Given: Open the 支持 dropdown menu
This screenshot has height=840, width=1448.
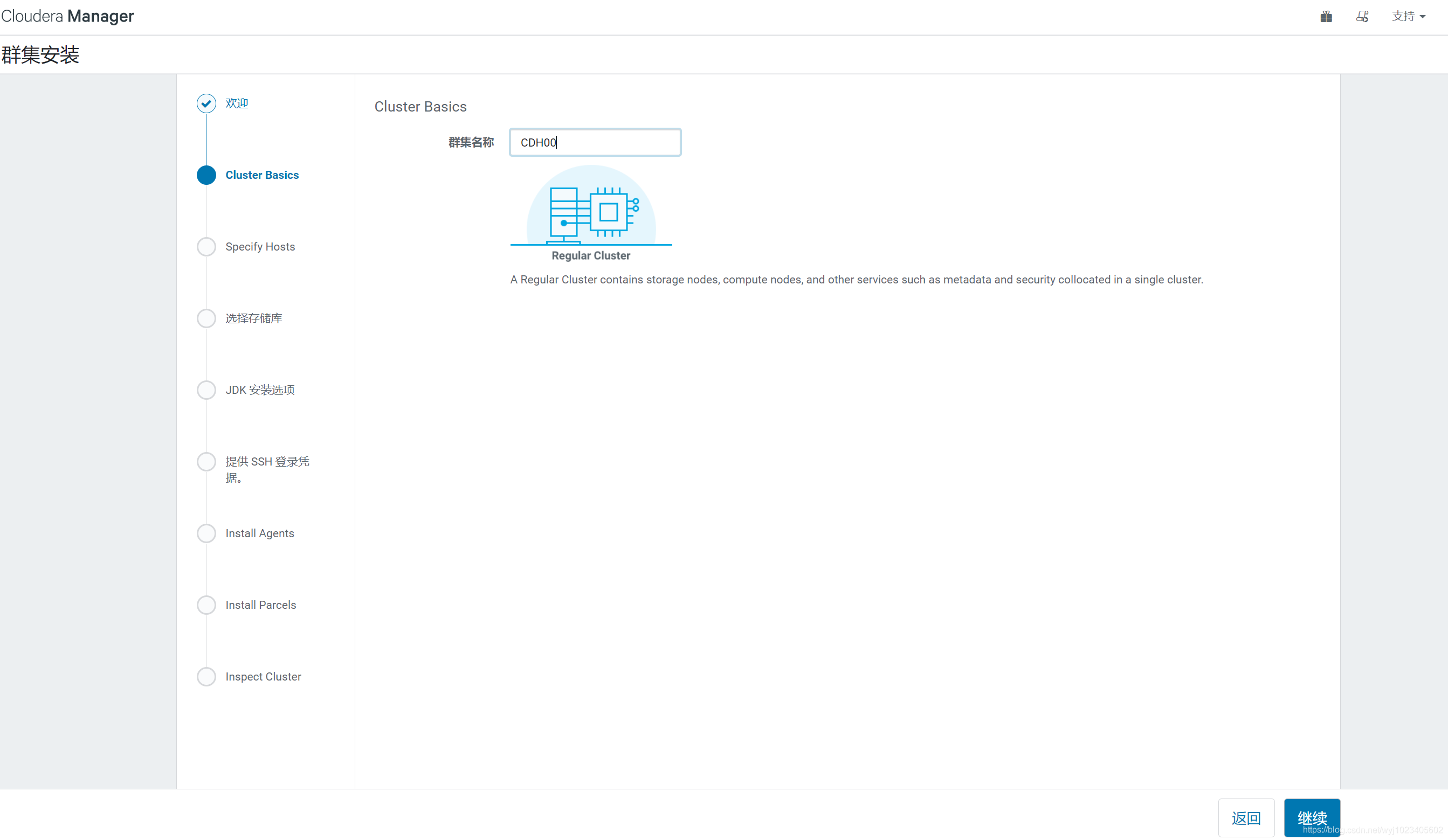Looking at the screenshot, I should click(1408, 17).
